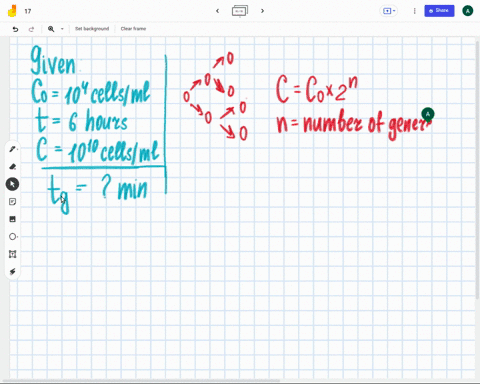480x384 pixels.
Task: Click the Share button
Action: pyautogui.click(x=439, y=11)
